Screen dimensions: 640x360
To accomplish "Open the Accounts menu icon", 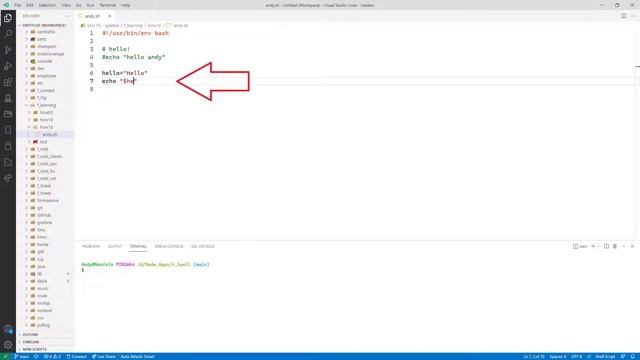I will tap(8, 329).
